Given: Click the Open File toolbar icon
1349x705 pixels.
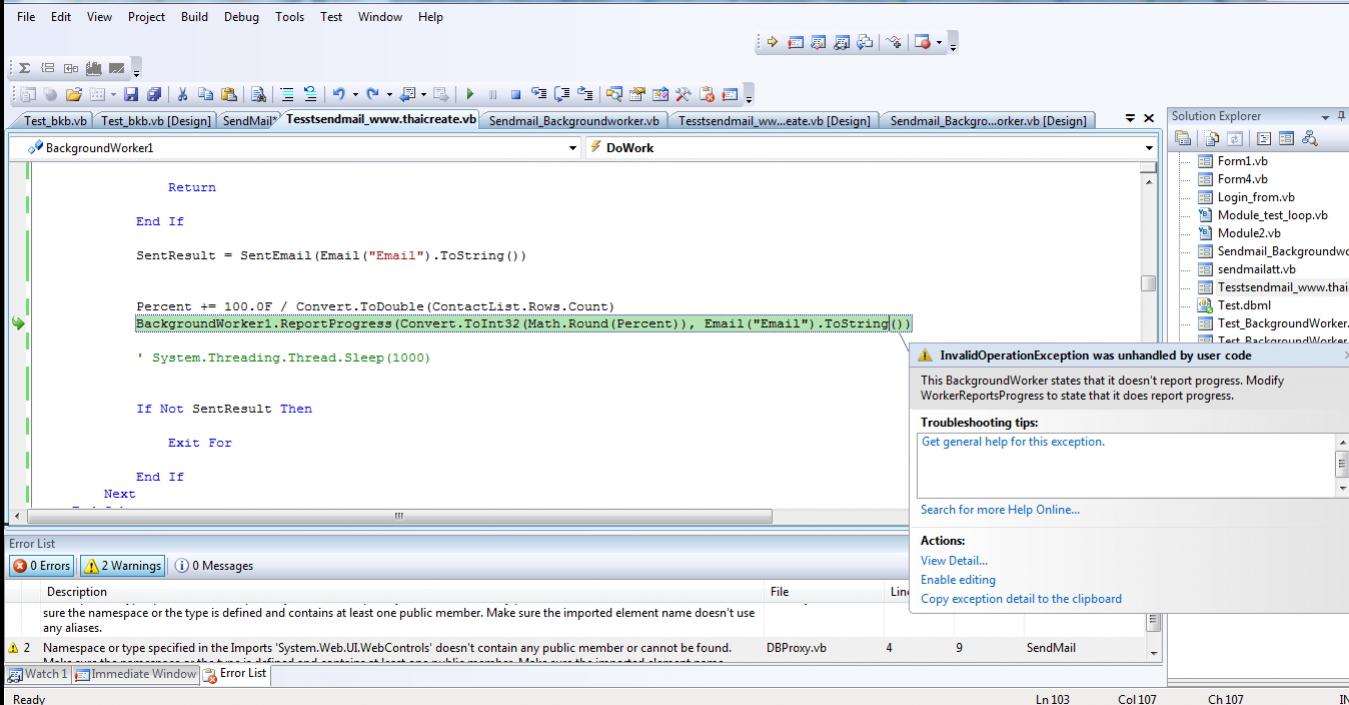Looking at the screenshot, I should 73,96.
